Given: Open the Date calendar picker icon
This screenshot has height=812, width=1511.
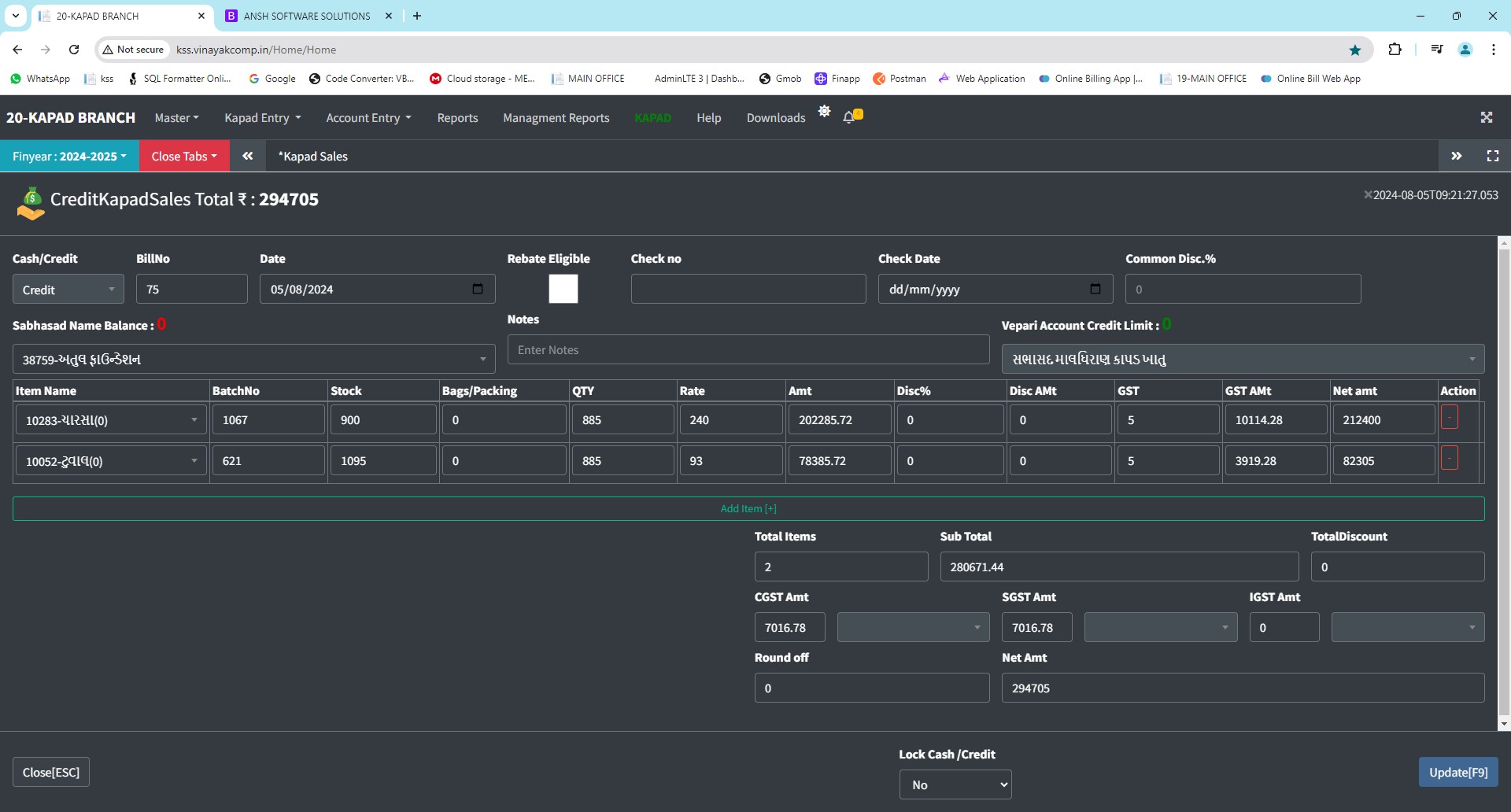Looking at the screenshot, I should click(x=477, y=289).
